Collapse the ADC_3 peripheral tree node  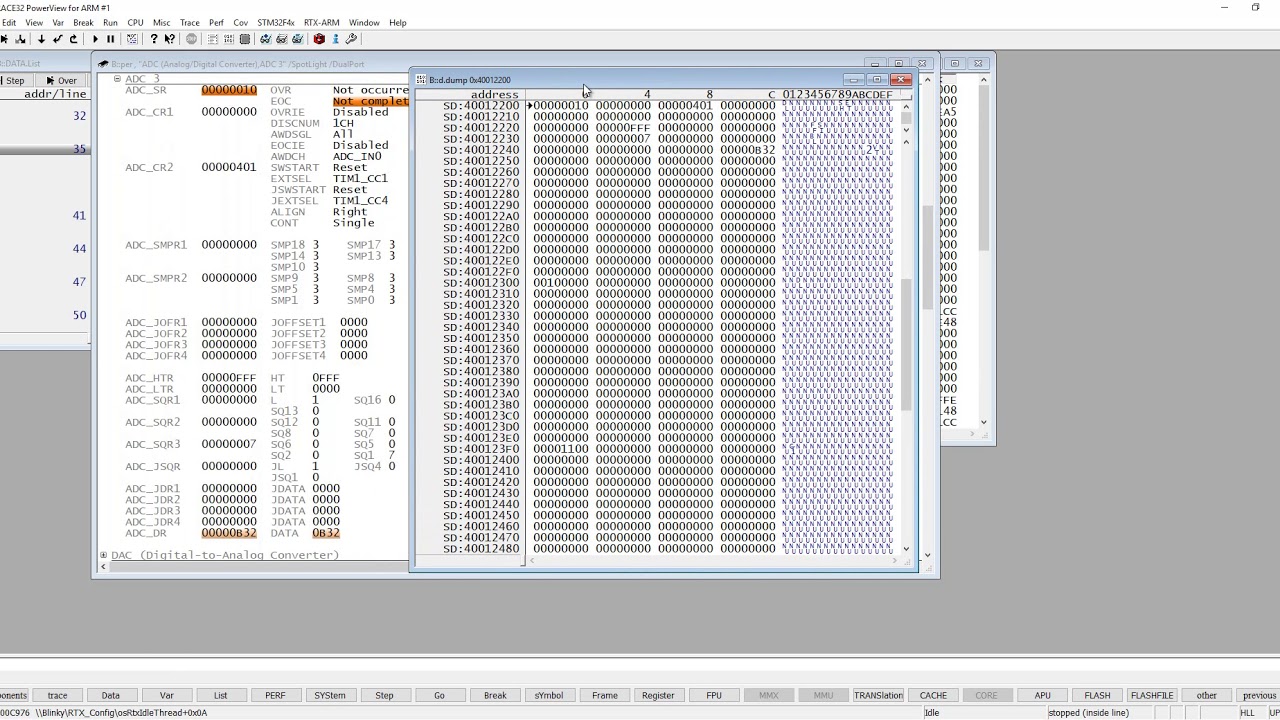click(x=117, y=79)
